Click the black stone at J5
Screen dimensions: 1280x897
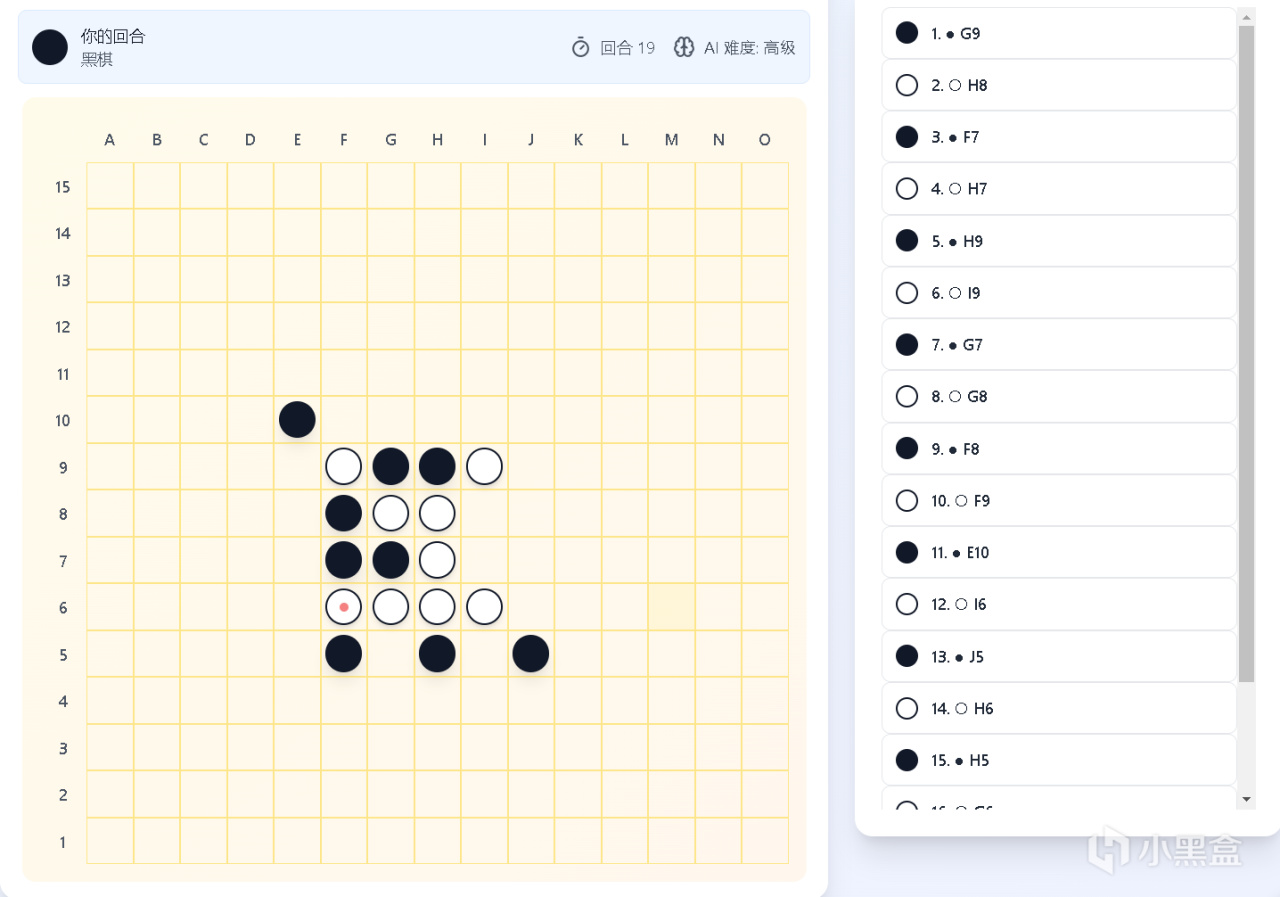click(x=531, y=654)
